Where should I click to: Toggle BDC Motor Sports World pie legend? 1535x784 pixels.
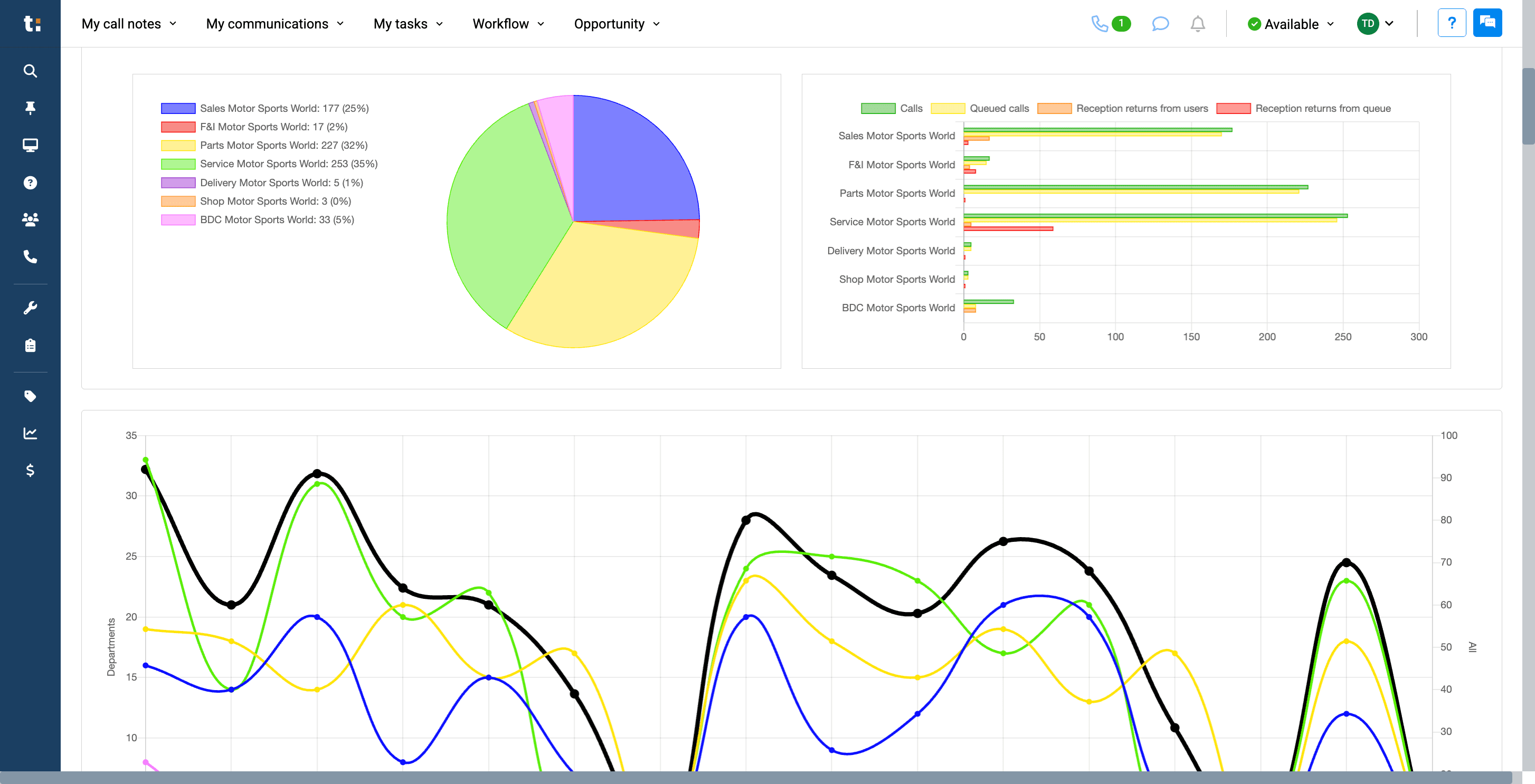tap(258, 220)
